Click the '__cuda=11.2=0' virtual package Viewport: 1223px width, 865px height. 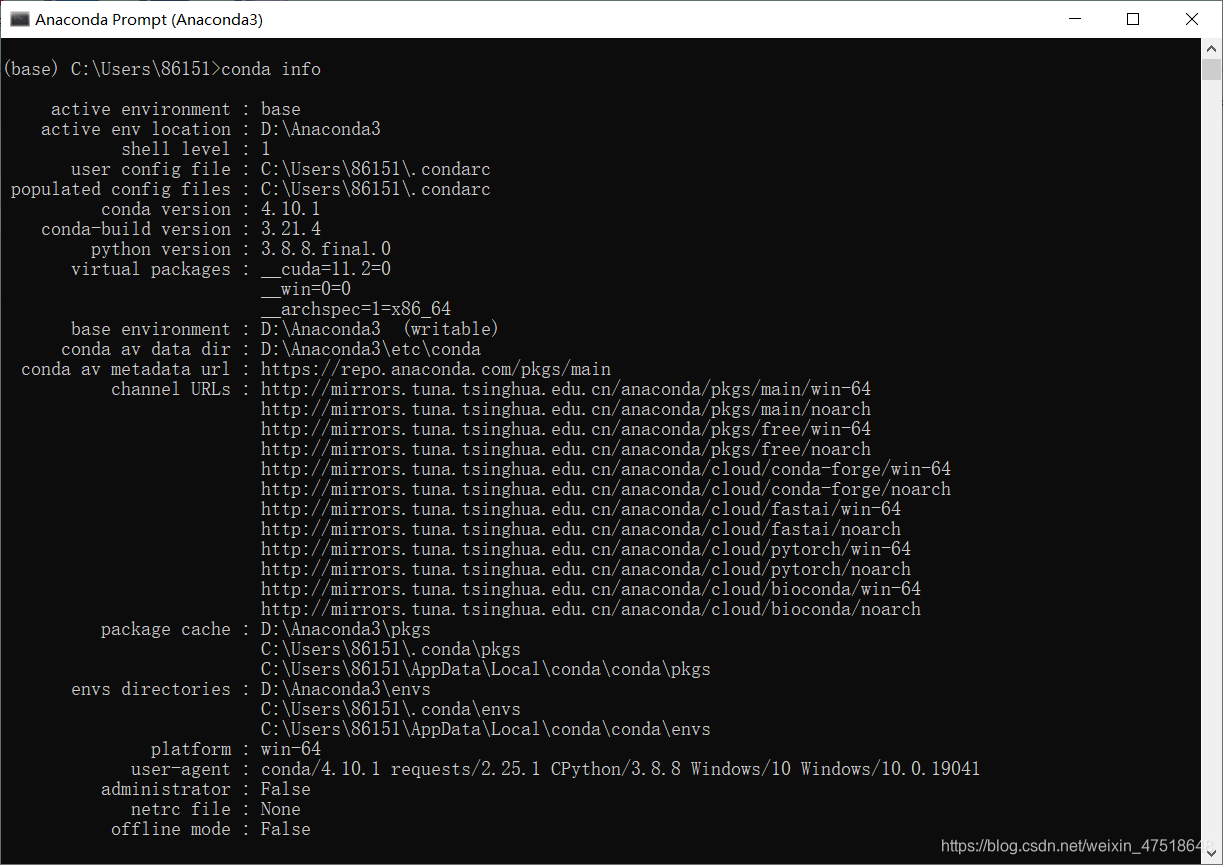(326, 269)
